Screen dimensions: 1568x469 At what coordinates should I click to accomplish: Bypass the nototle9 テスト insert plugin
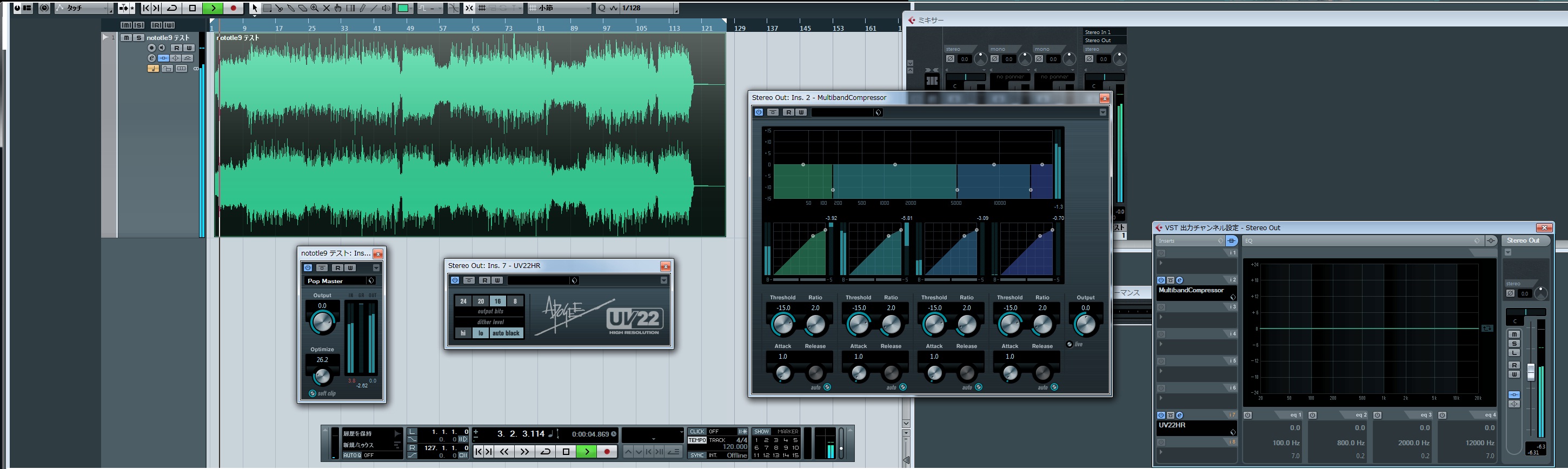[322, 267]
